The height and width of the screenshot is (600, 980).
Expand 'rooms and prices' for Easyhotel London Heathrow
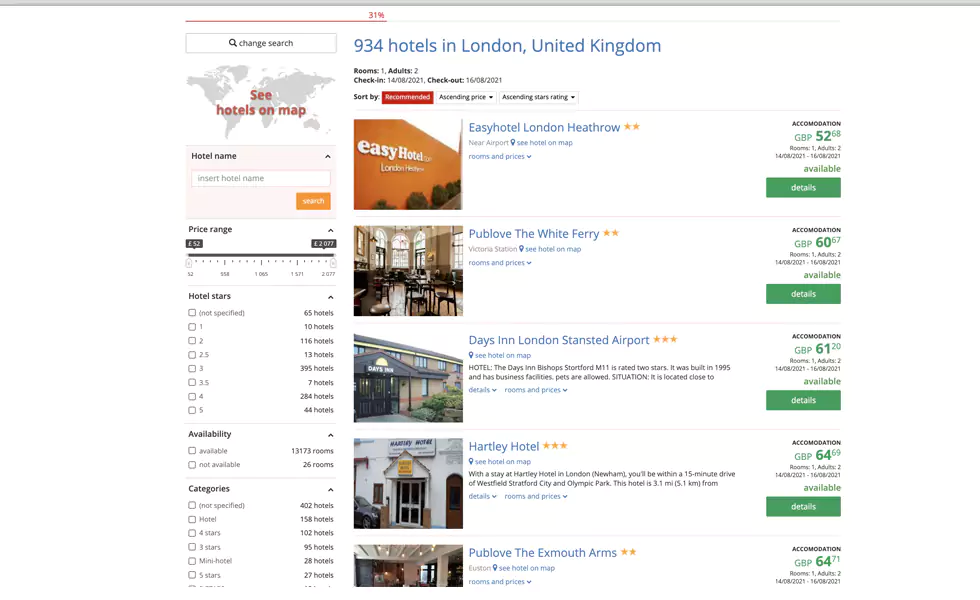pos(498,156)
